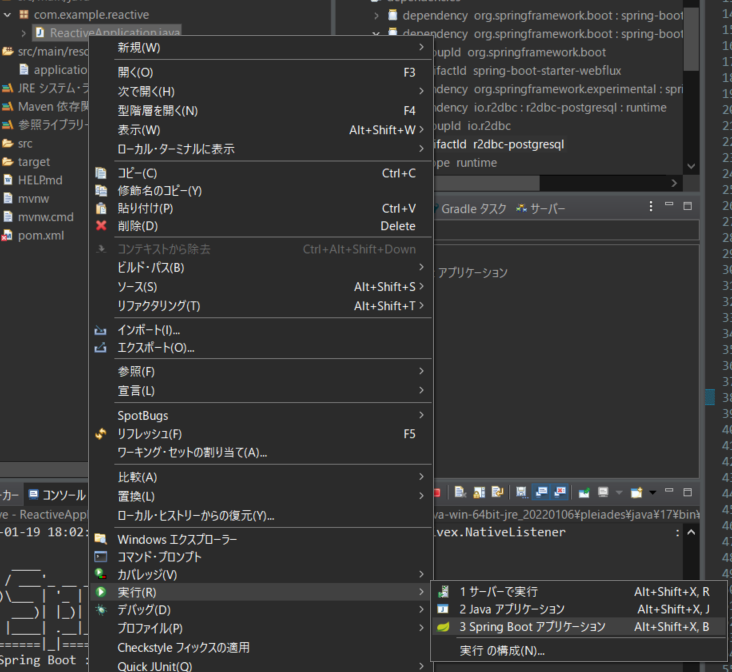
Task: Expand the ReactiveApplication.java tree node
Action: (23, 33)
